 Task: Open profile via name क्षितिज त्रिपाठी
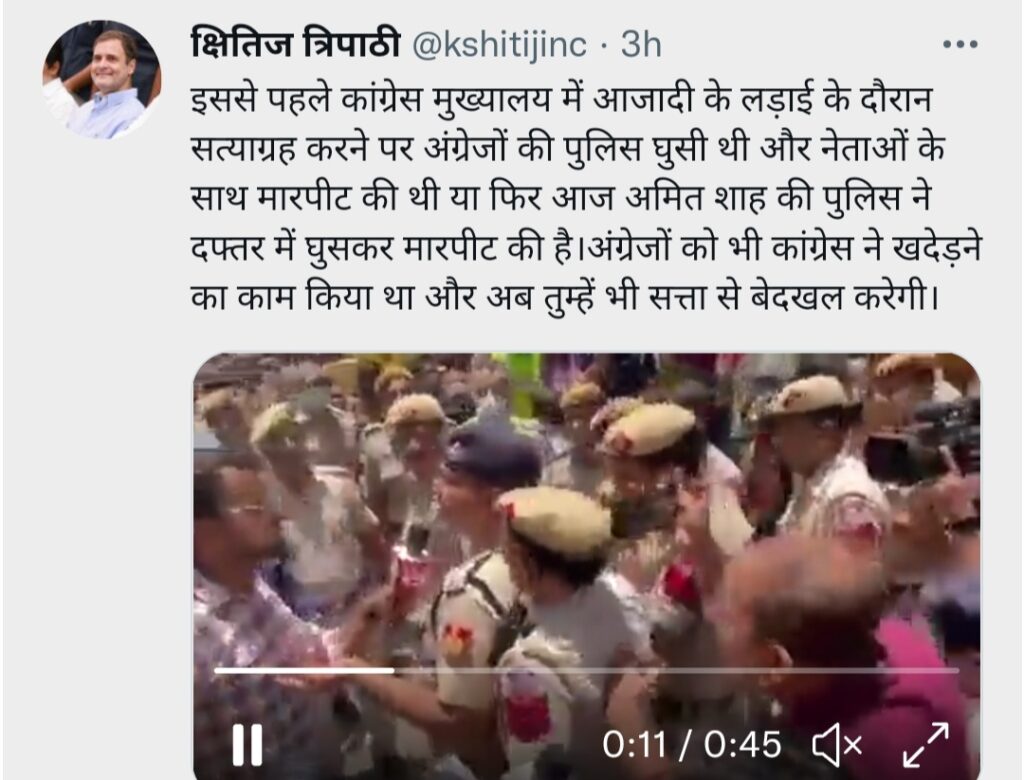pos(295,44)
